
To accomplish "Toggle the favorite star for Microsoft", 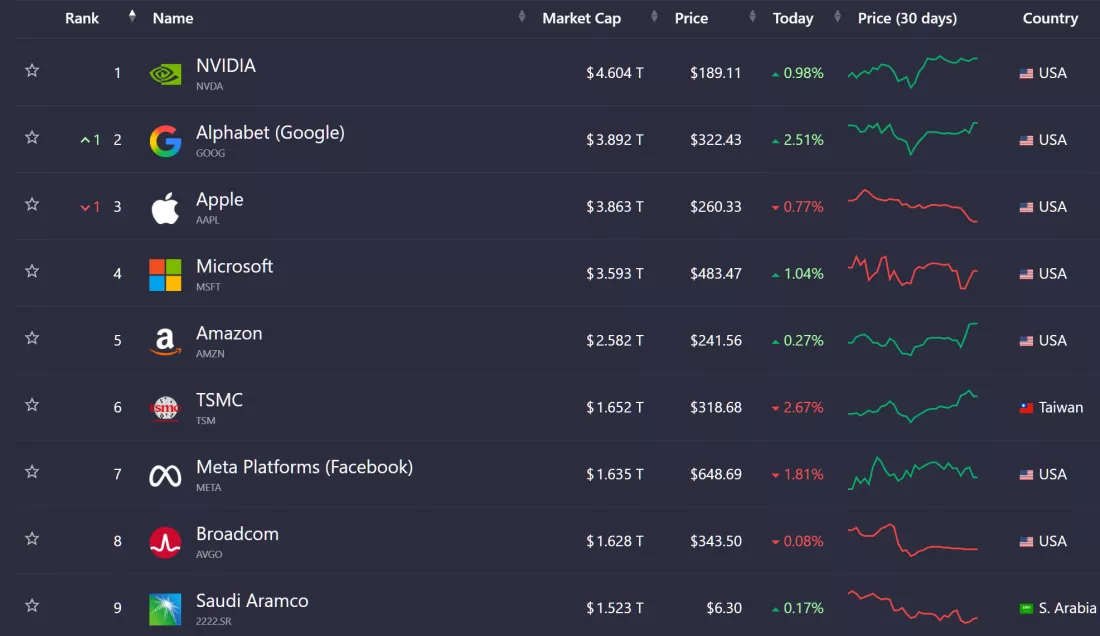I will pyautogui.click(x=32, y=271).
